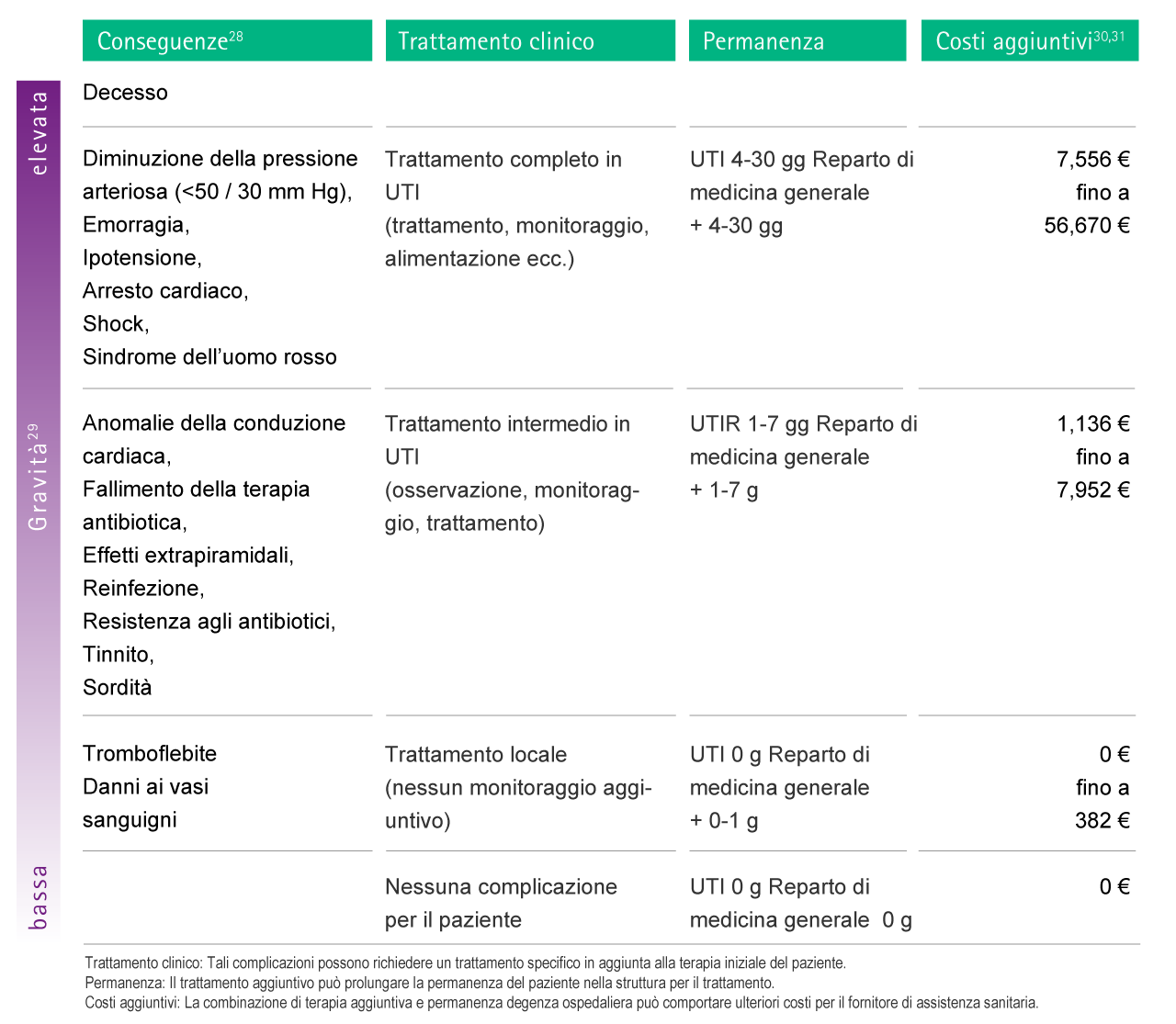Screen dimensions: 1176x1024
Task: Click 'Nessuna complicazione per il paziente'
Action: pos(501,903)
